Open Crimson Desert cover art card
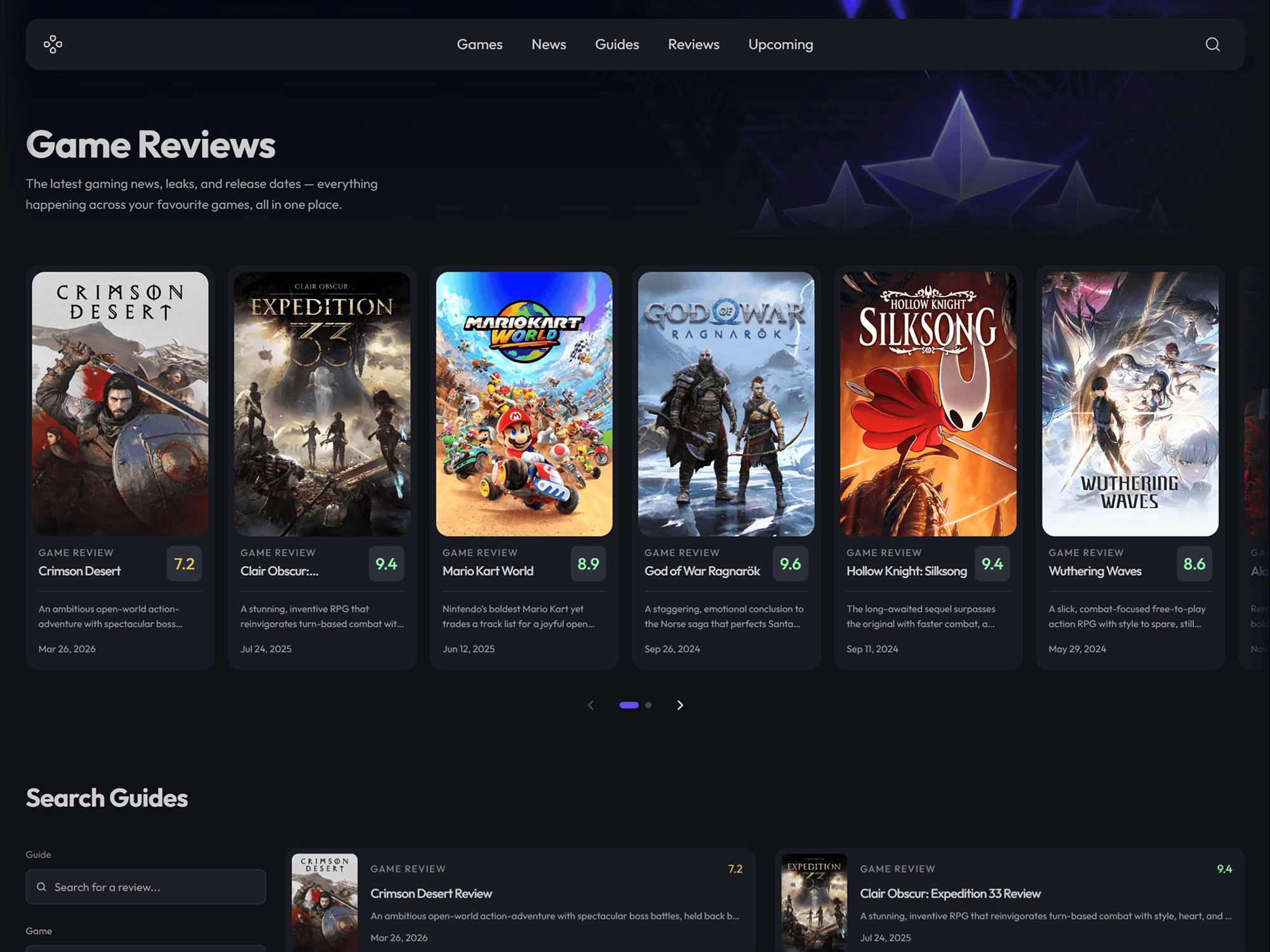Screen dimensions: 1270x952 click(120, 404)
